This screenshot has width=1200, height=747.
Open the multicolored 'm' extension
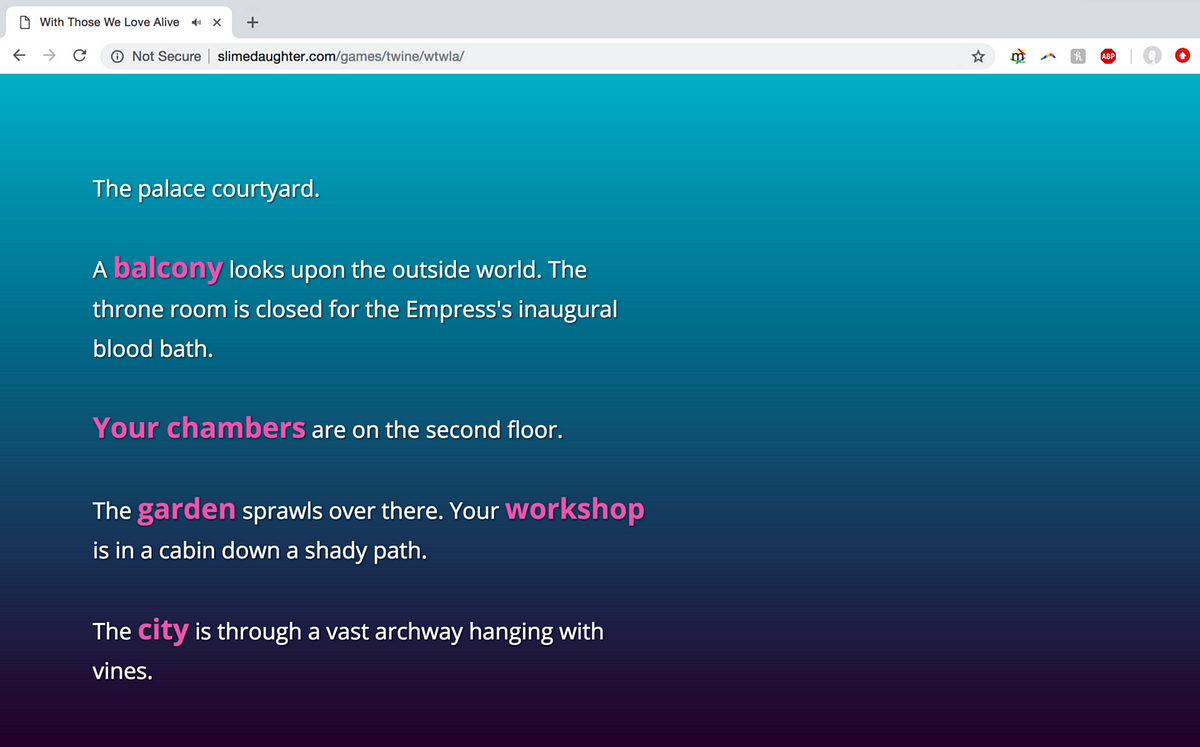point(1018,56)
